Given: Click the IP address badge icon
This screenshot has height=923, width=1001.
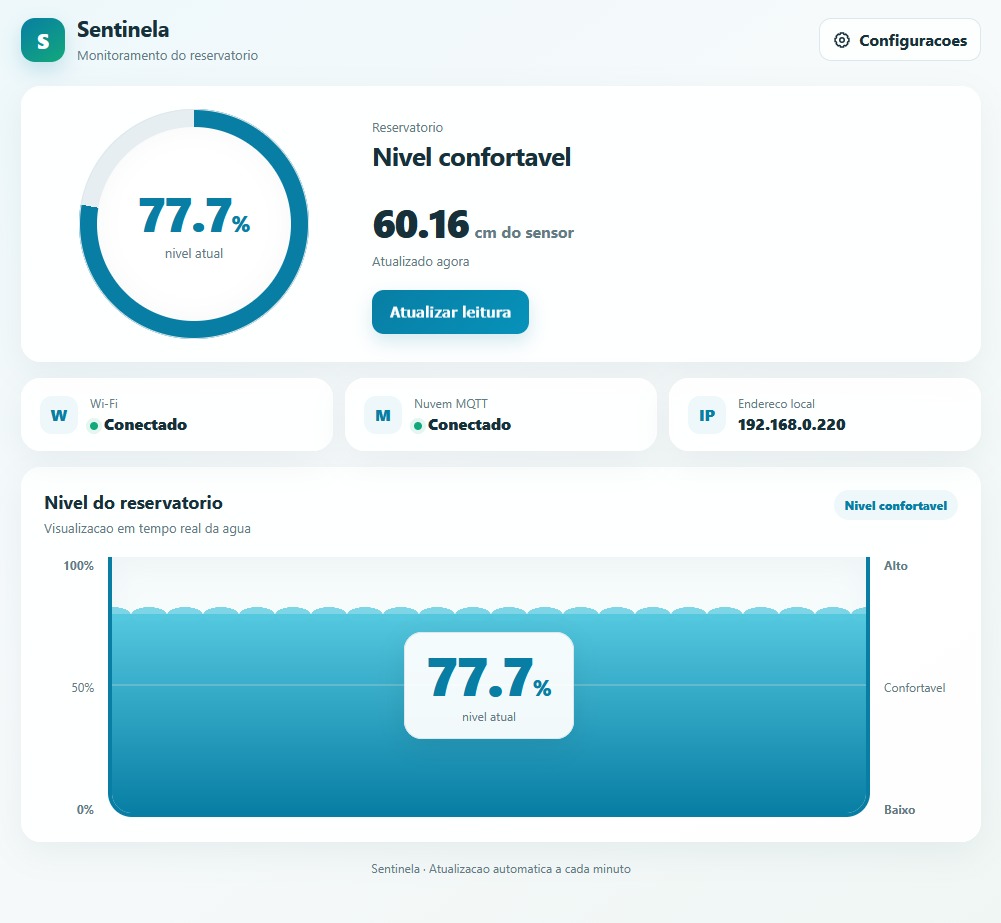Looking at the screenshot, I should 707,415.
